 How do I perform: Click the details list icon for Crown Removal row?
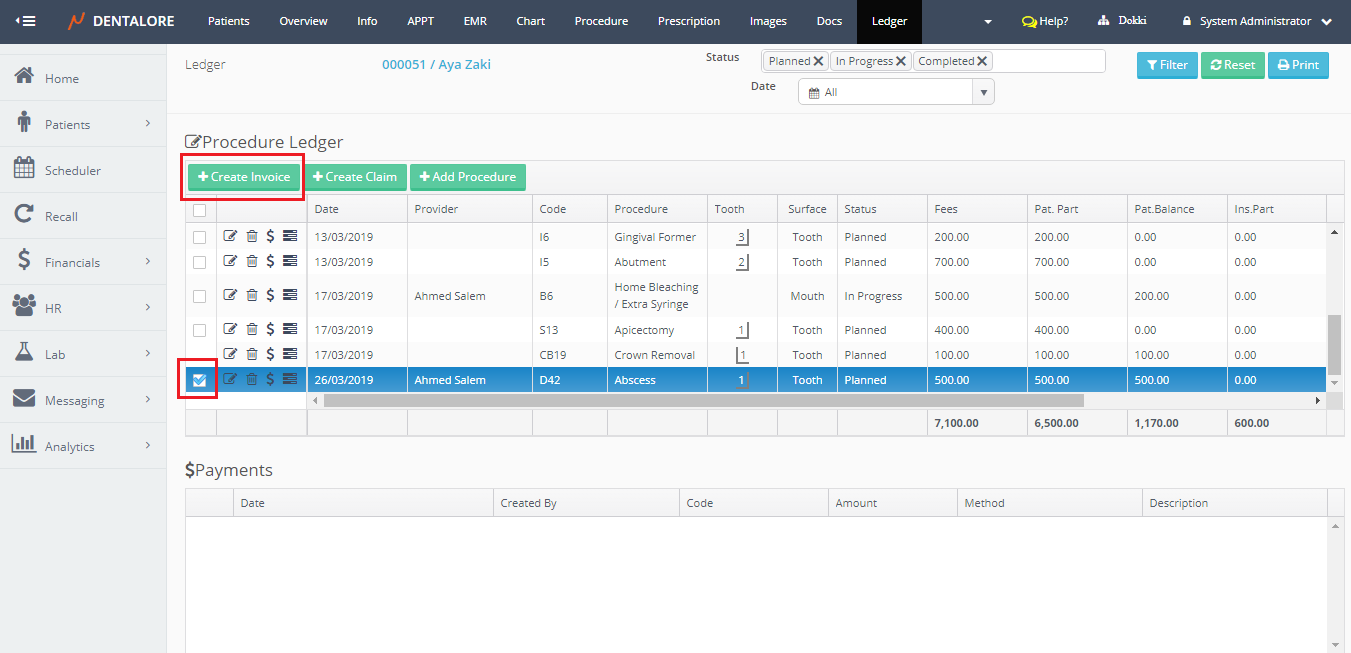pyautogui.click(x=290, y=354)
